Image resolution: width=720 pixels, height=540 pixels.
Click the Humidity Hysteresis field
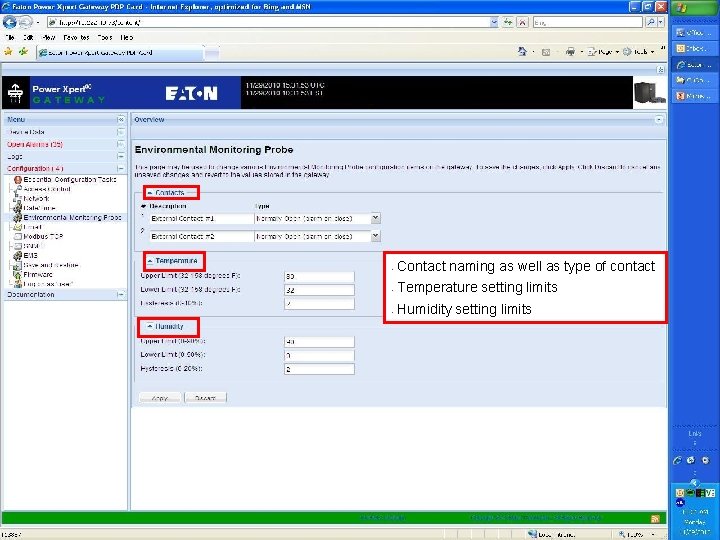tap(319, 369)
